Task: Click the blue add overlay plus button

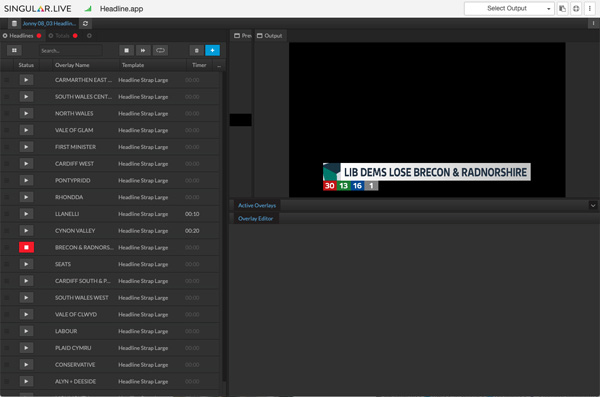Action: point(212,51)
